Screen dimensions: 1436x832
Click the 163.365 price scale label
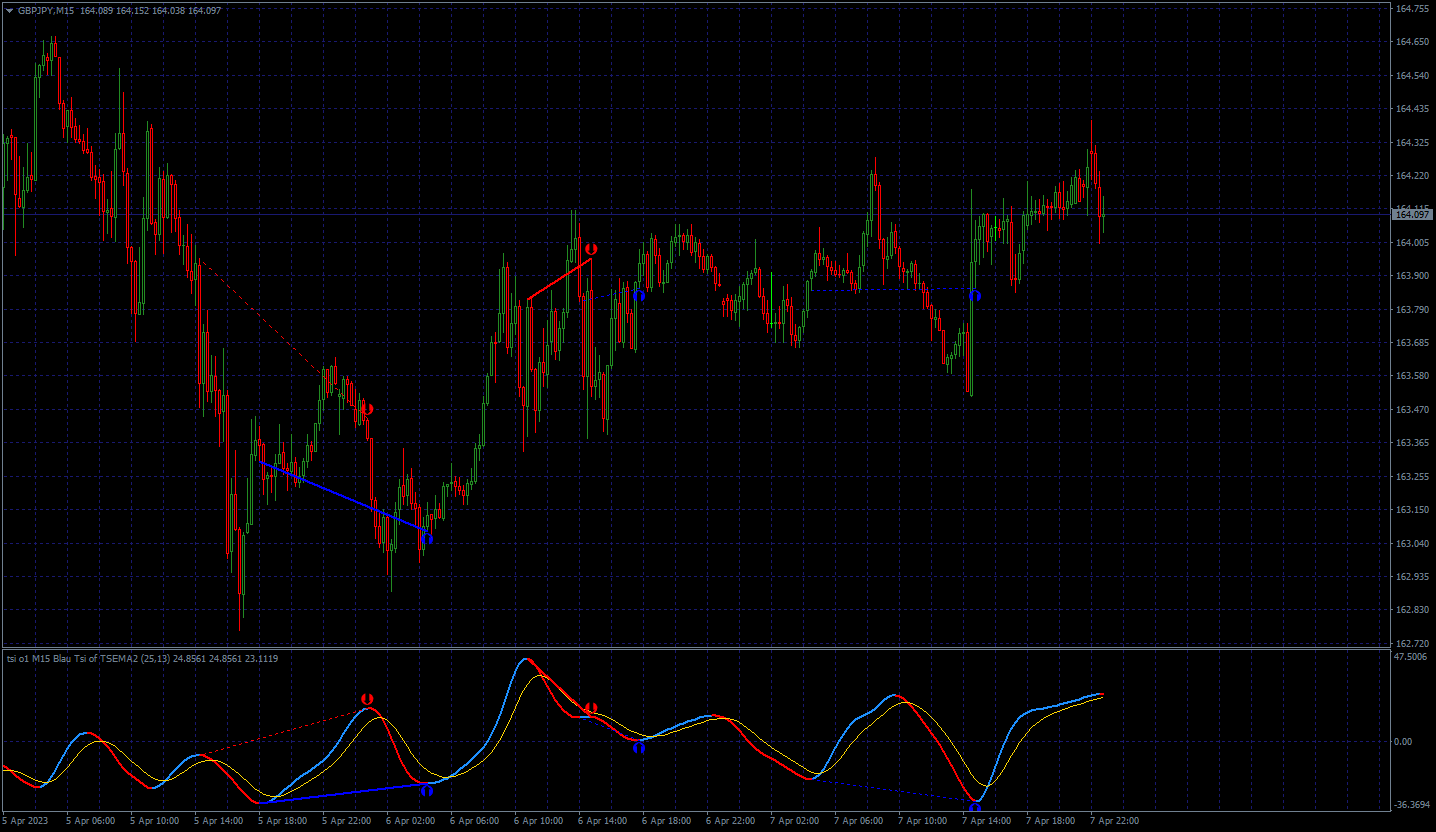[1411, 442]
